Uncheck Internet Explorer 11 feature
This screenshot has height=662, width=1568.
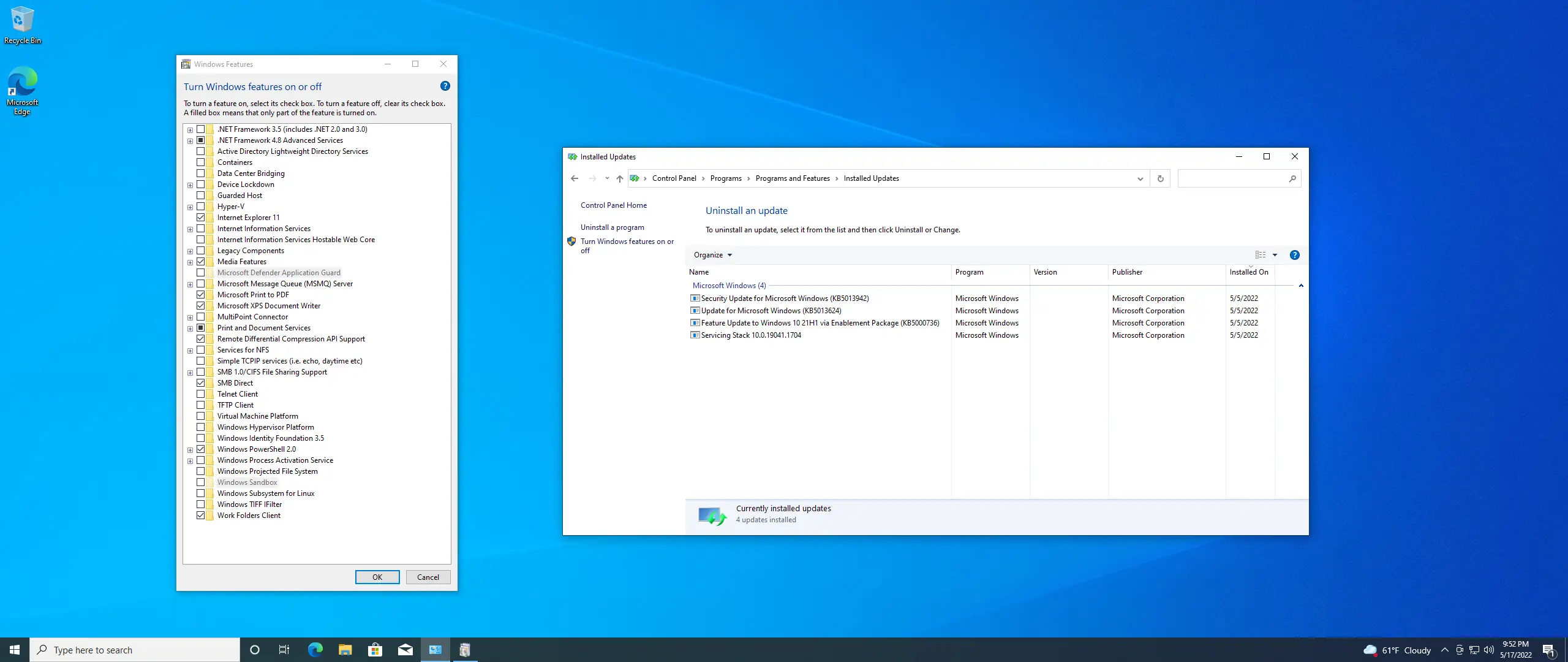pyautogui.click(x=200, y=218)
